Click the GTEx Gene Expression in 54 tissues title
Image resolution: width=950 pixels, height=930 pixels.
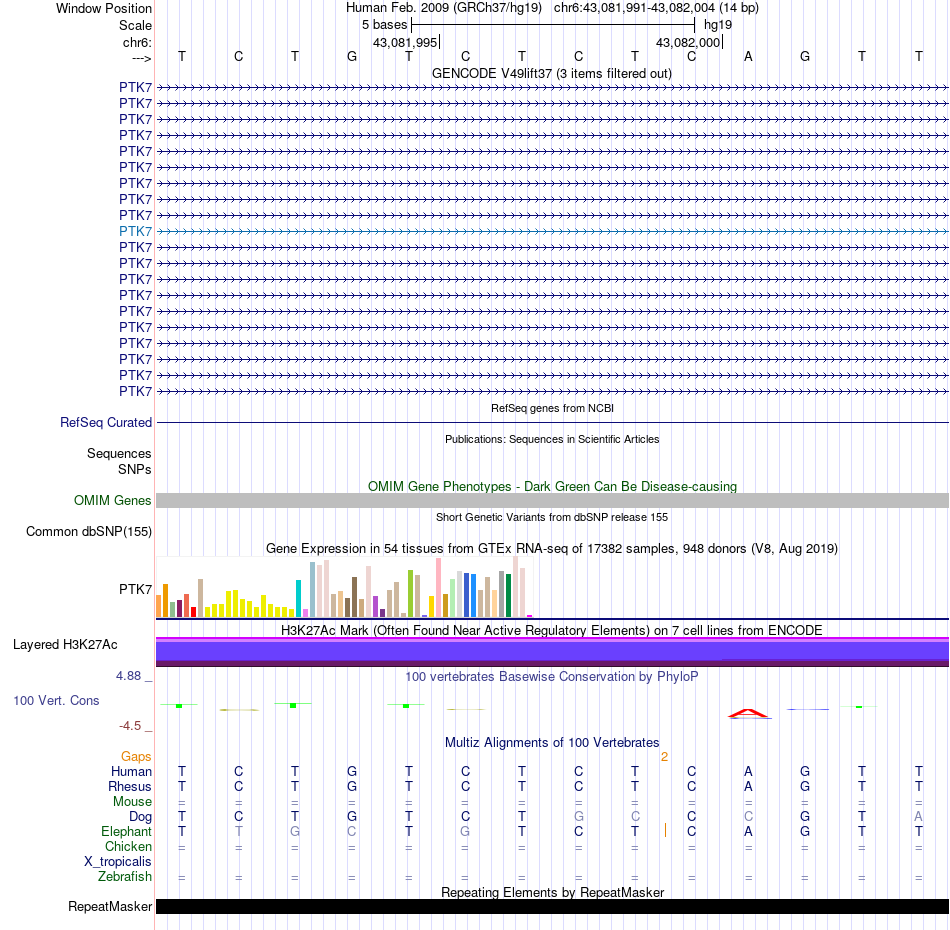552,548
